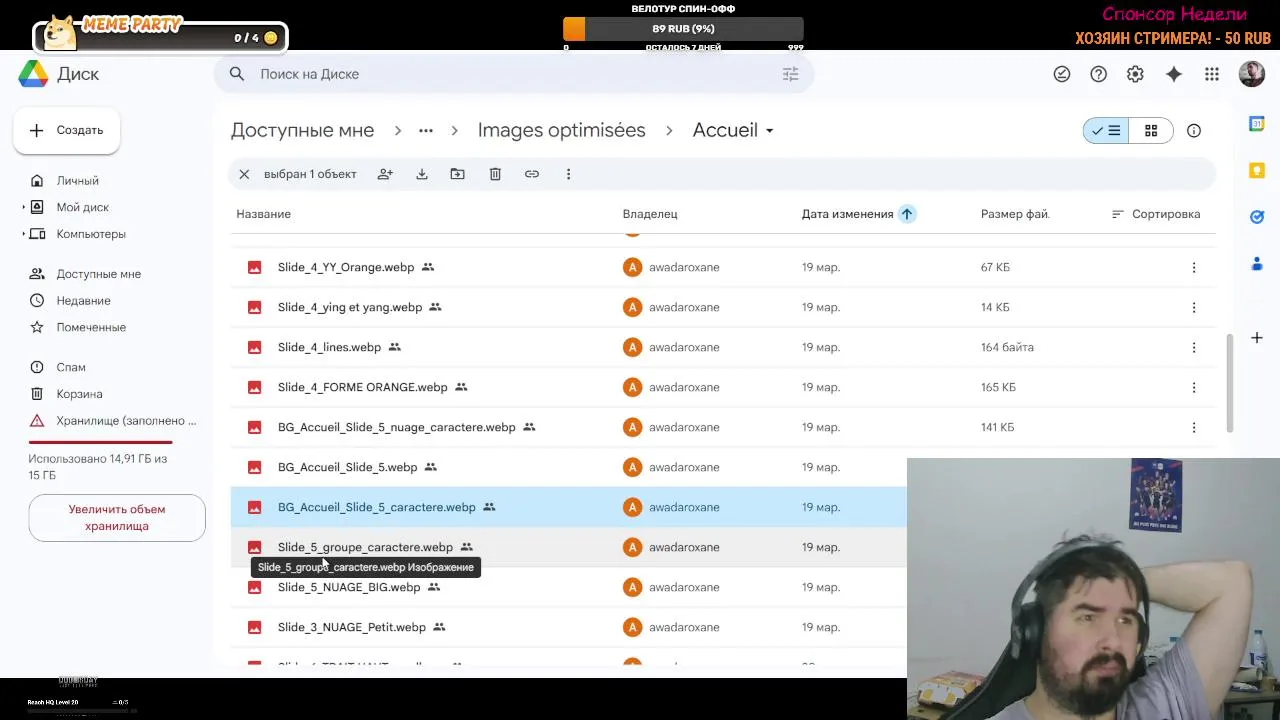Open more options for BG_Accueil_Slide_5_nuage_caractere.webp
Image resolution: width=1280 pixels, height=720 pixels.
[x=1194, y=427]
